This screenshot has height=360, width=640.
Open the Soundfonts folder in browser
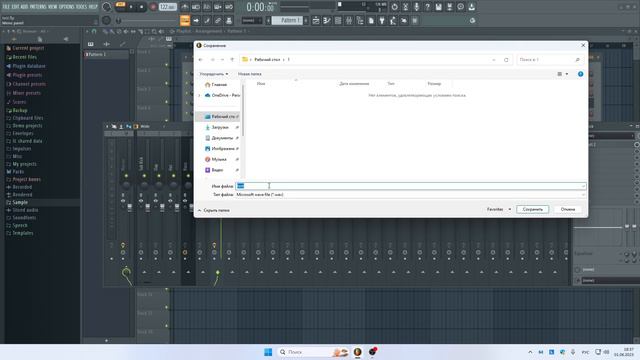[24, 218]
